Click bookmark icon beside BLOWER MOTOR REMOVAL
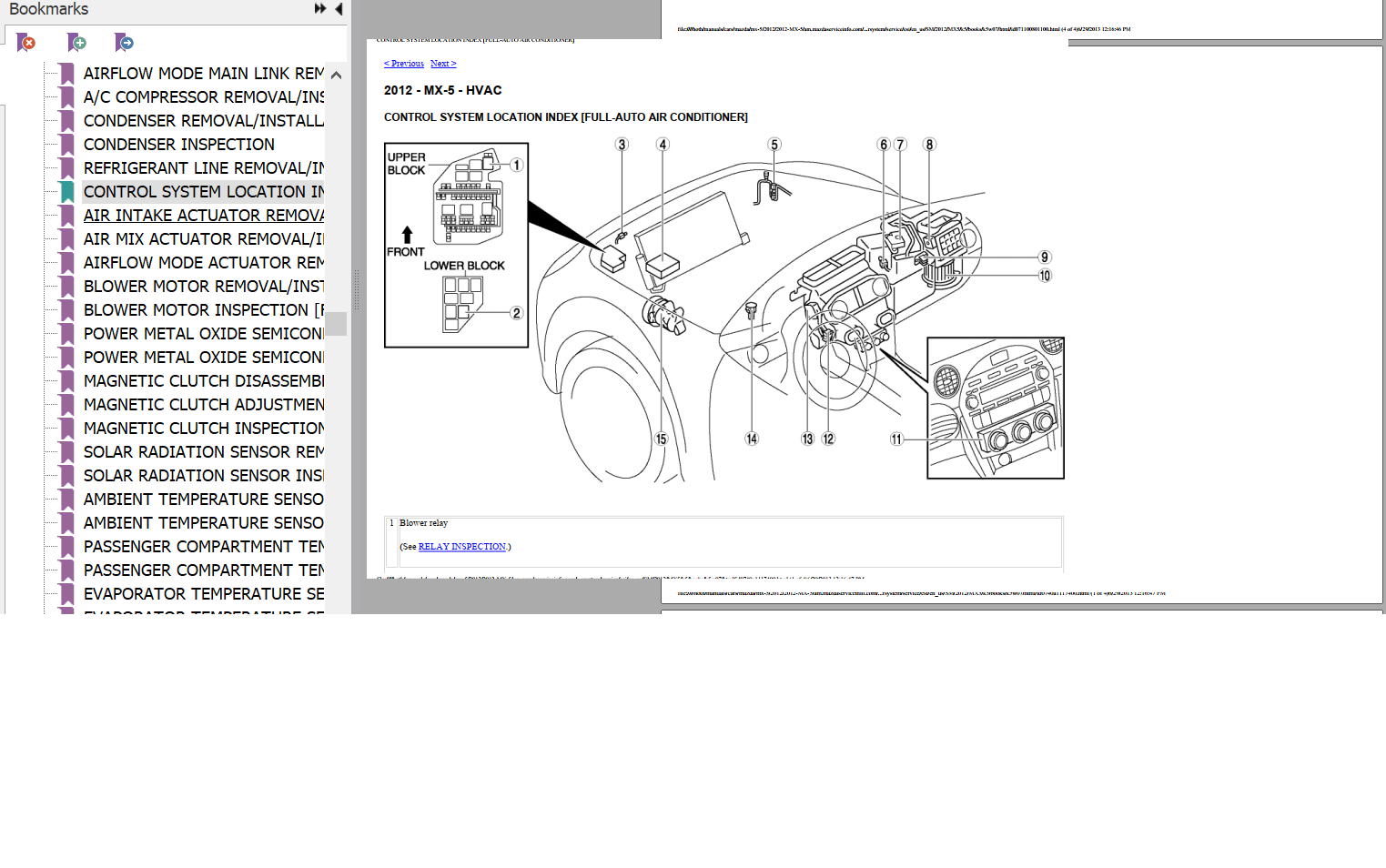Image resolution: width=1386 pixels, height=868 pixels. point(66,287)
